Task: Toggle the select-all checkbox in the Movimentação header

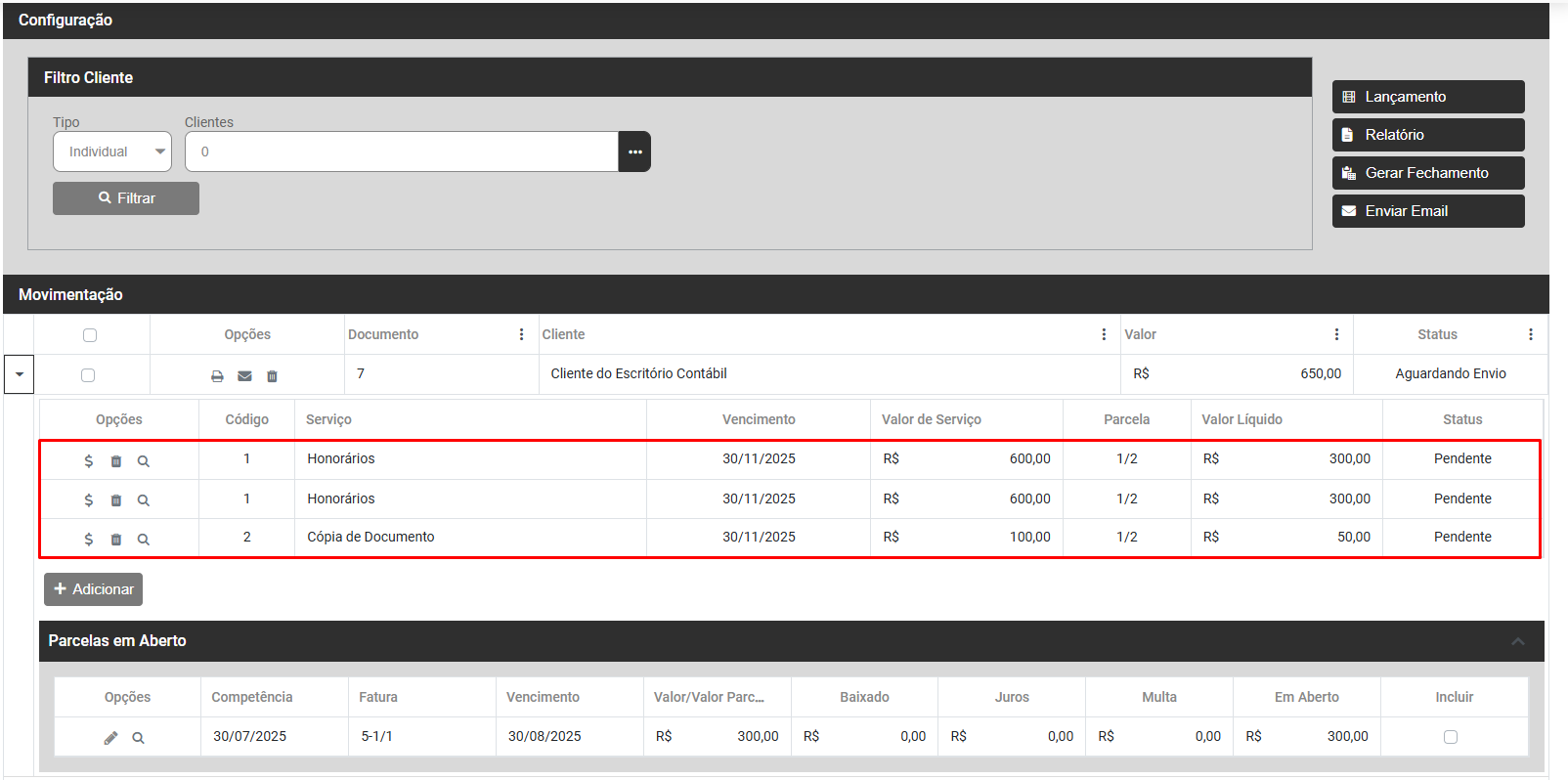Action: tap(90, 335)
